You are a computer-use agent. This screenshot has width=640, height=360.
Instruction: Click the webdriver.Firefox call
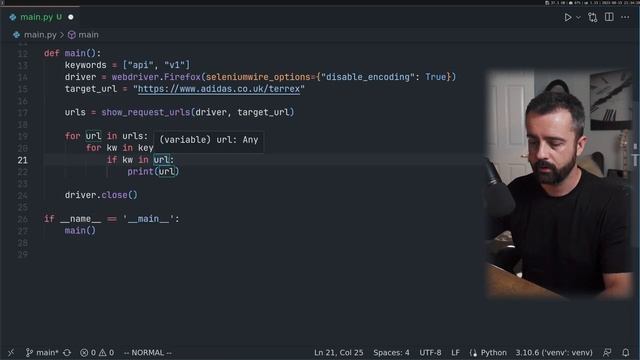(156, 77)
